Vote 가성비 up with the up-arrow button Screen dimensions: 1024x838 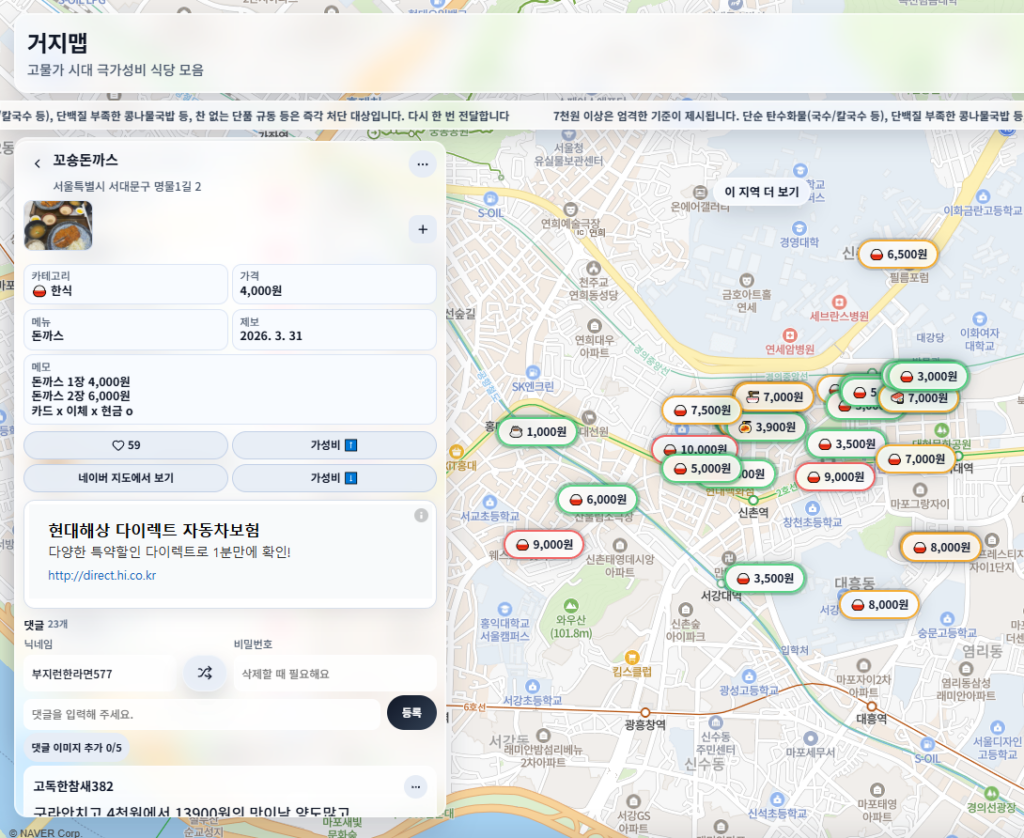pos(334,445)
